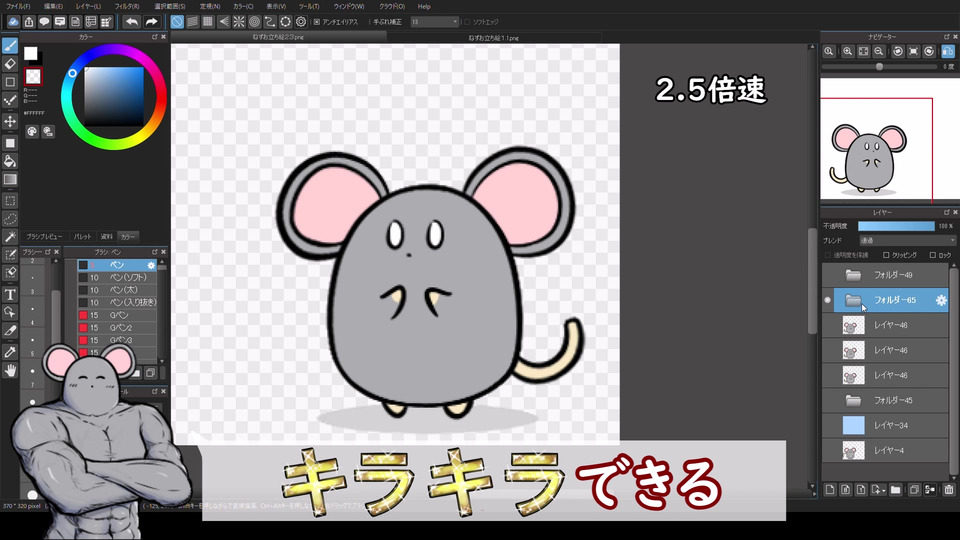960x540 pixels.
Task: Select the Move tool
Action: pos(10,121)
